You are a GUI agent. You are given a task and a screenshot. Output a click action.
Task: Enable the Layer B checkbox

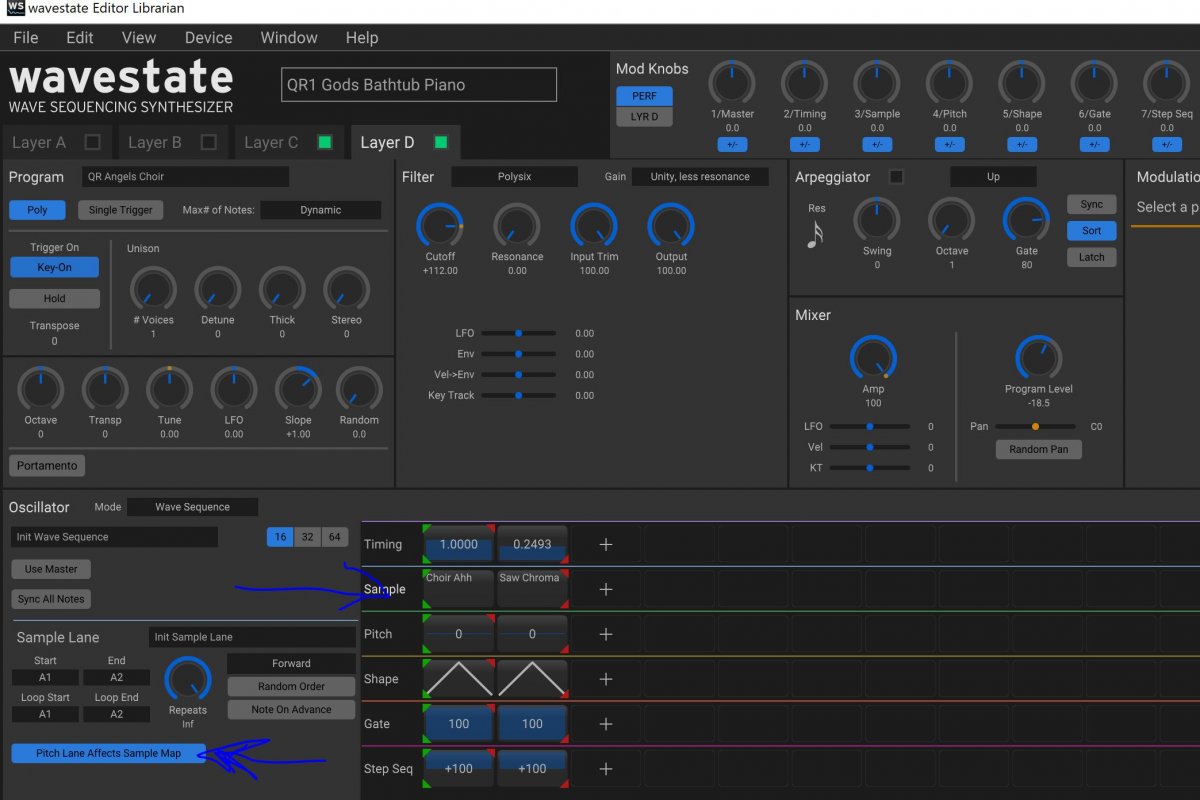tap(208, 142)
